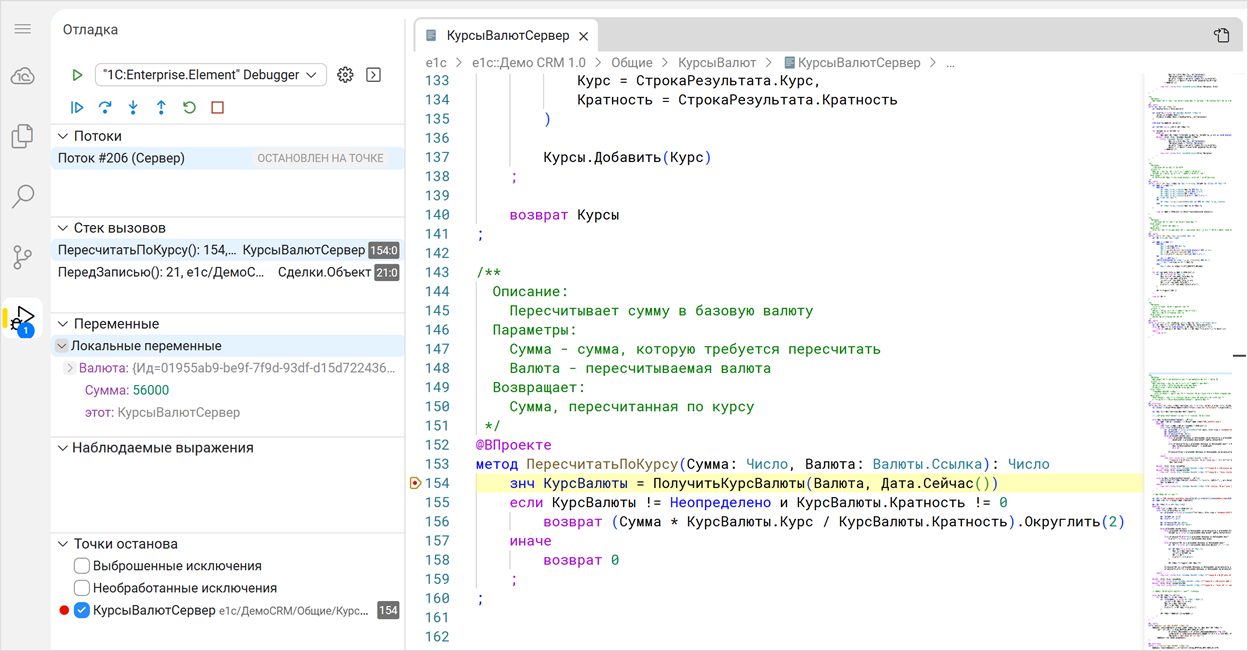Disable the КурсыВалютСервер breakpoint checkbox
The image size is (1248, 651).
click(82, 610)
